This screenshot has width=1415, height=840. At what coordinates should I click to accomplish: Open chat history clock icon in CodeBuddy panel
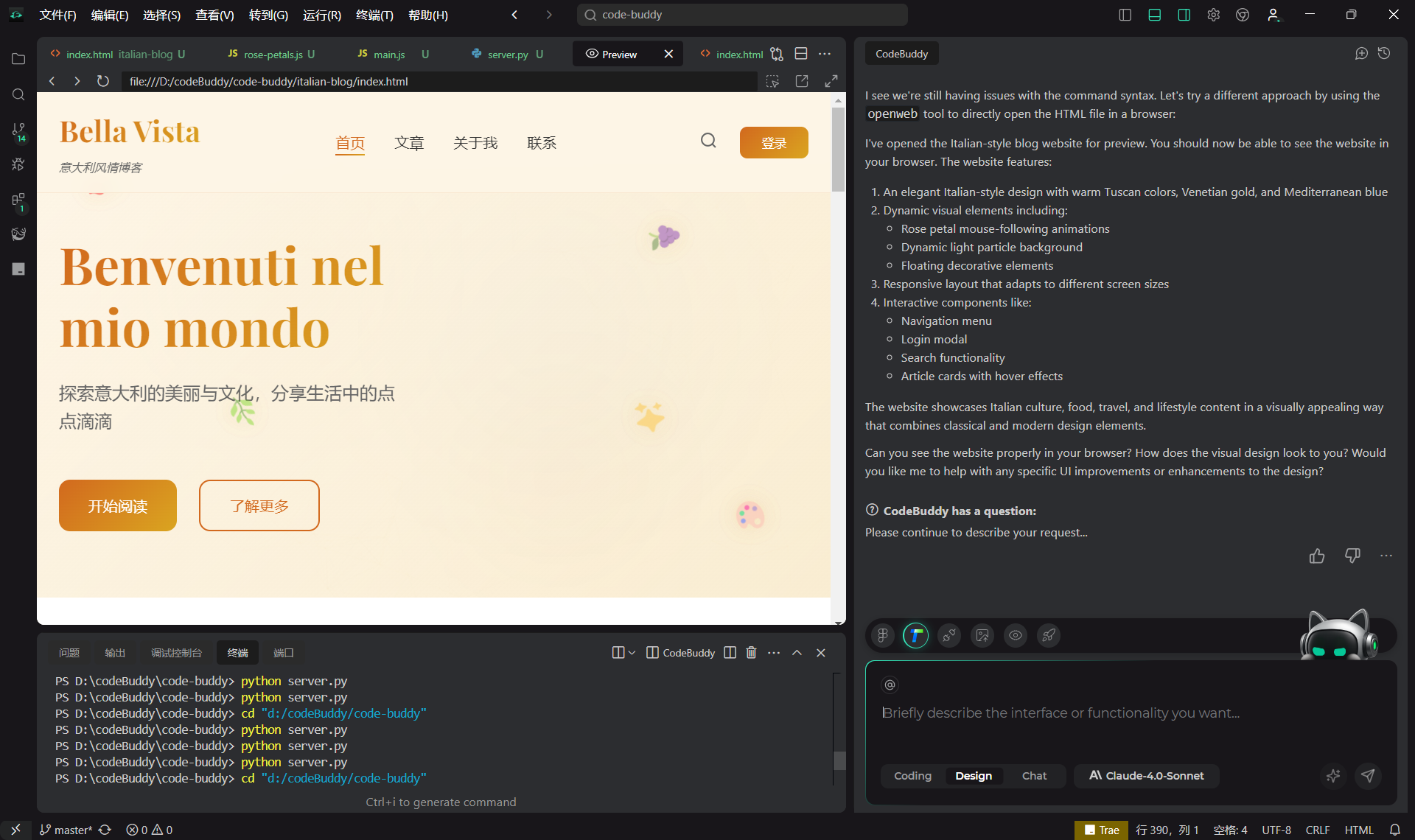1384,53
